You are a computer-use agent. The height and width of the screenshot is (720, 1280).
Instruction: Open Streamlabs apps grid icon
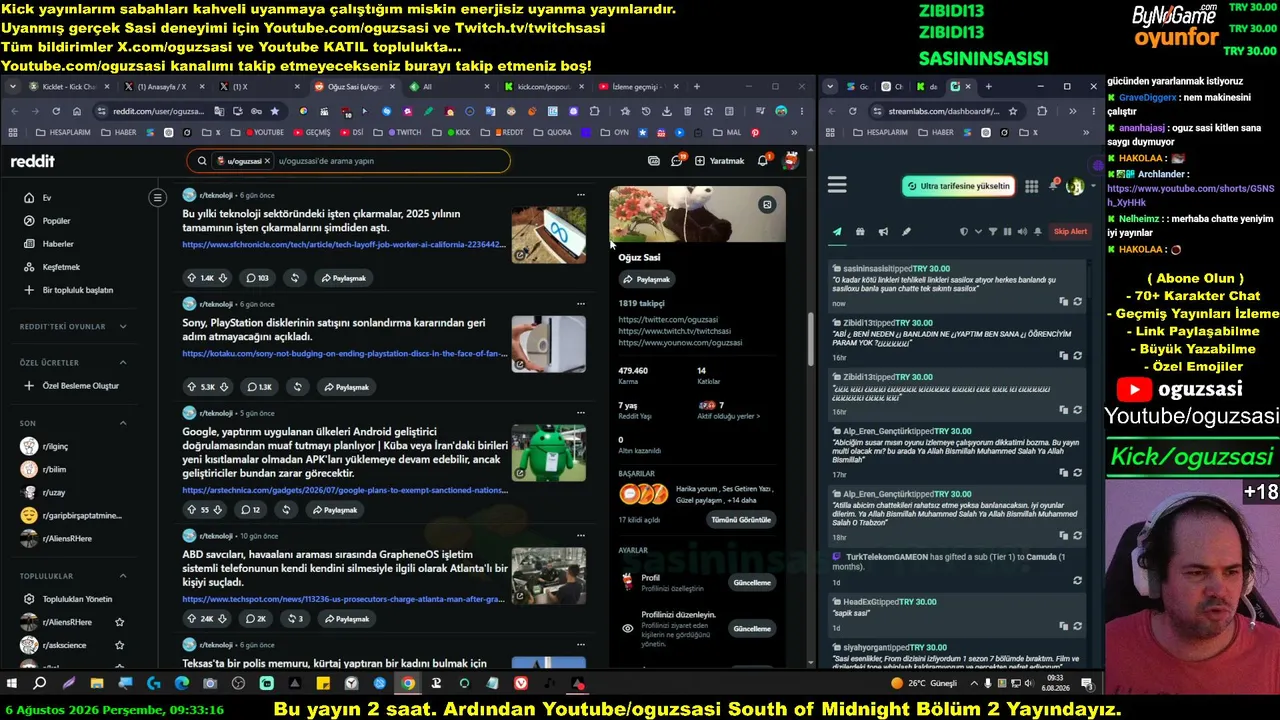pos(1031,186)
